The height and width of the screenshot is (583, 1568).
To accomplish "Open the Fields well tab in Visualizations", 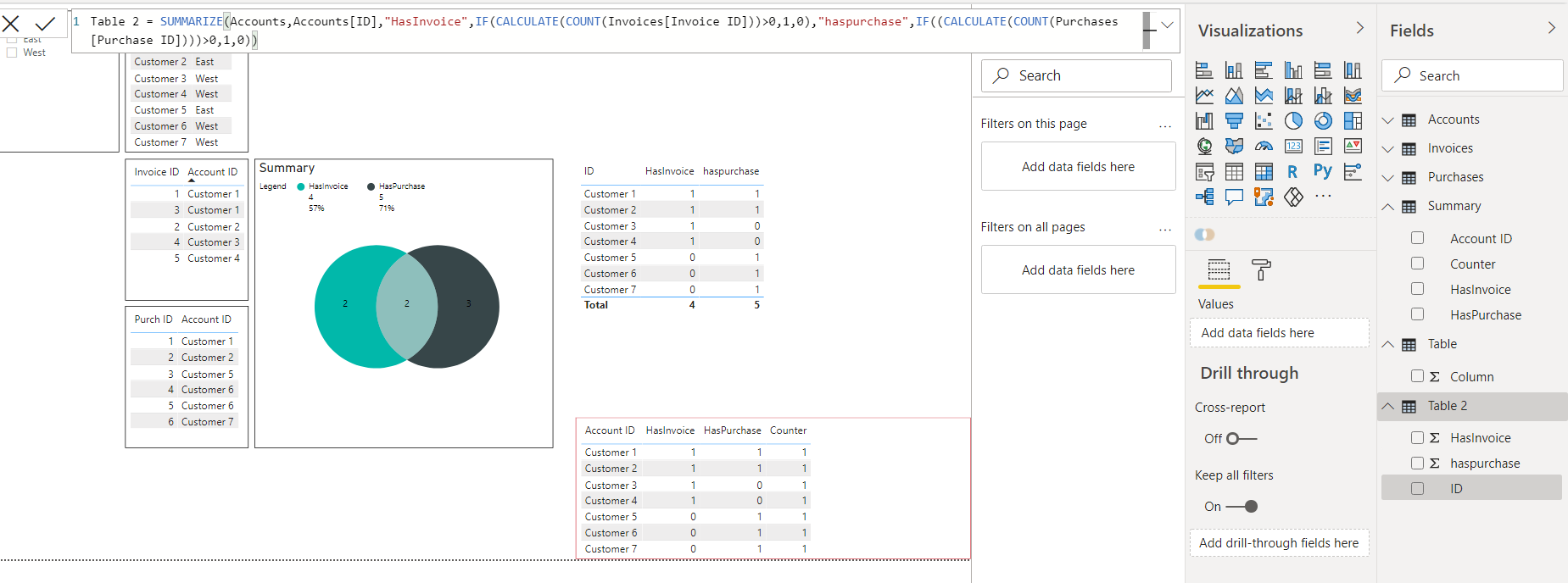I will (1219, 270).
